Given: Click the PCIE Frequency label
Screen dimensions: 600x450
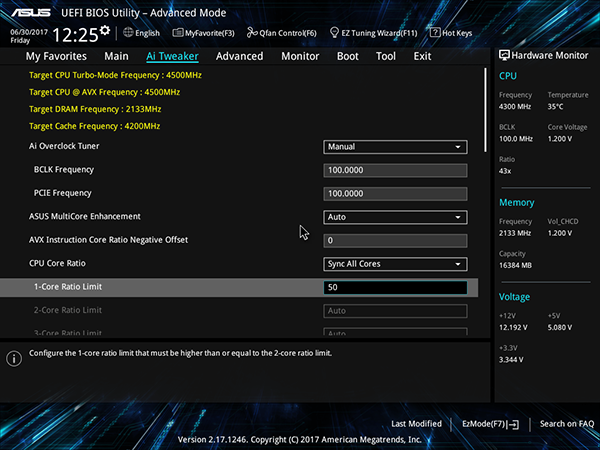Looking at the screenshot, I should point(62,193).
